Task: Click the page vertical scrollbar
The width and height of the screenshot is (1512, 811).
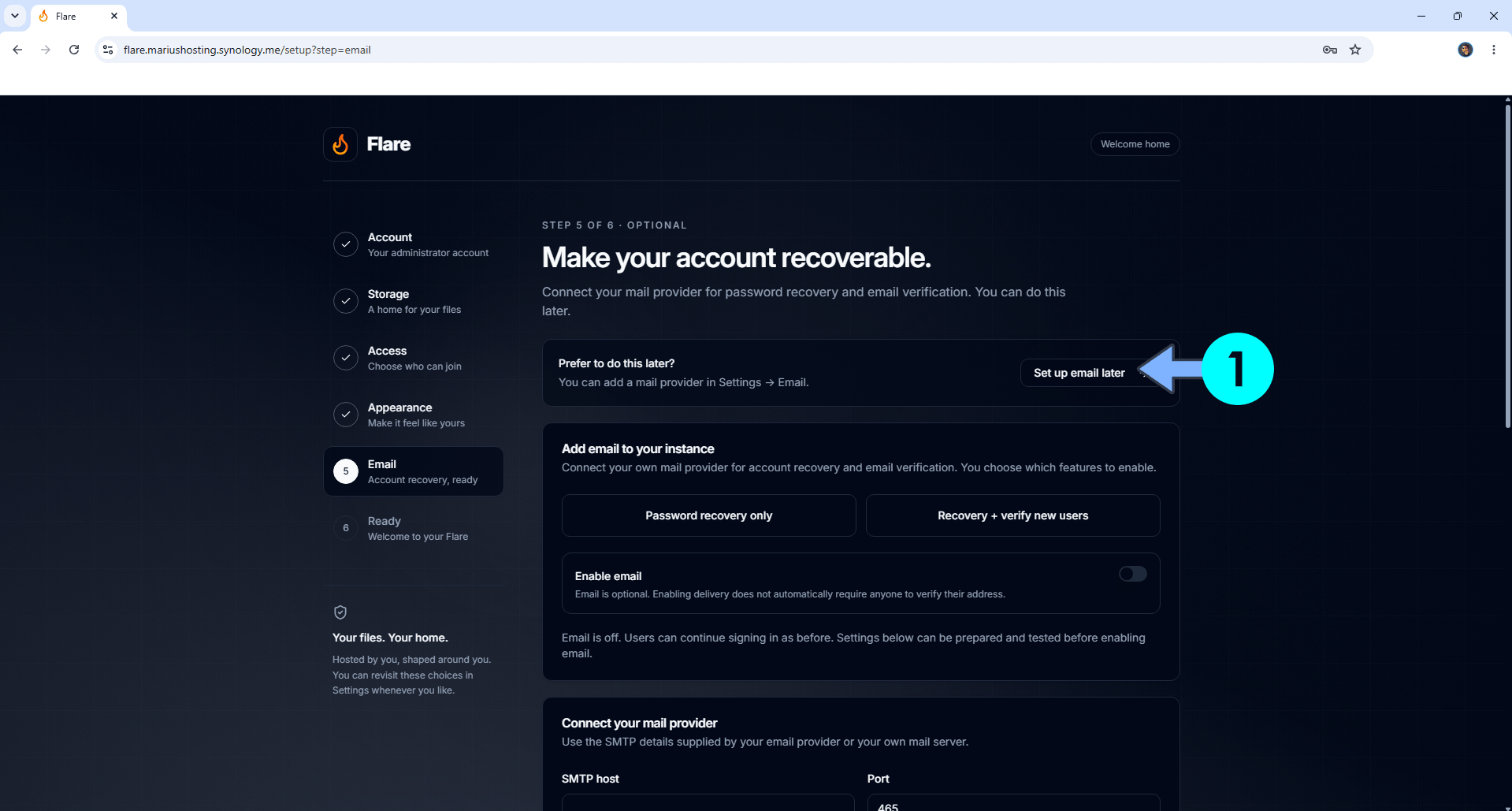Action: click(x=1507, y=268)
